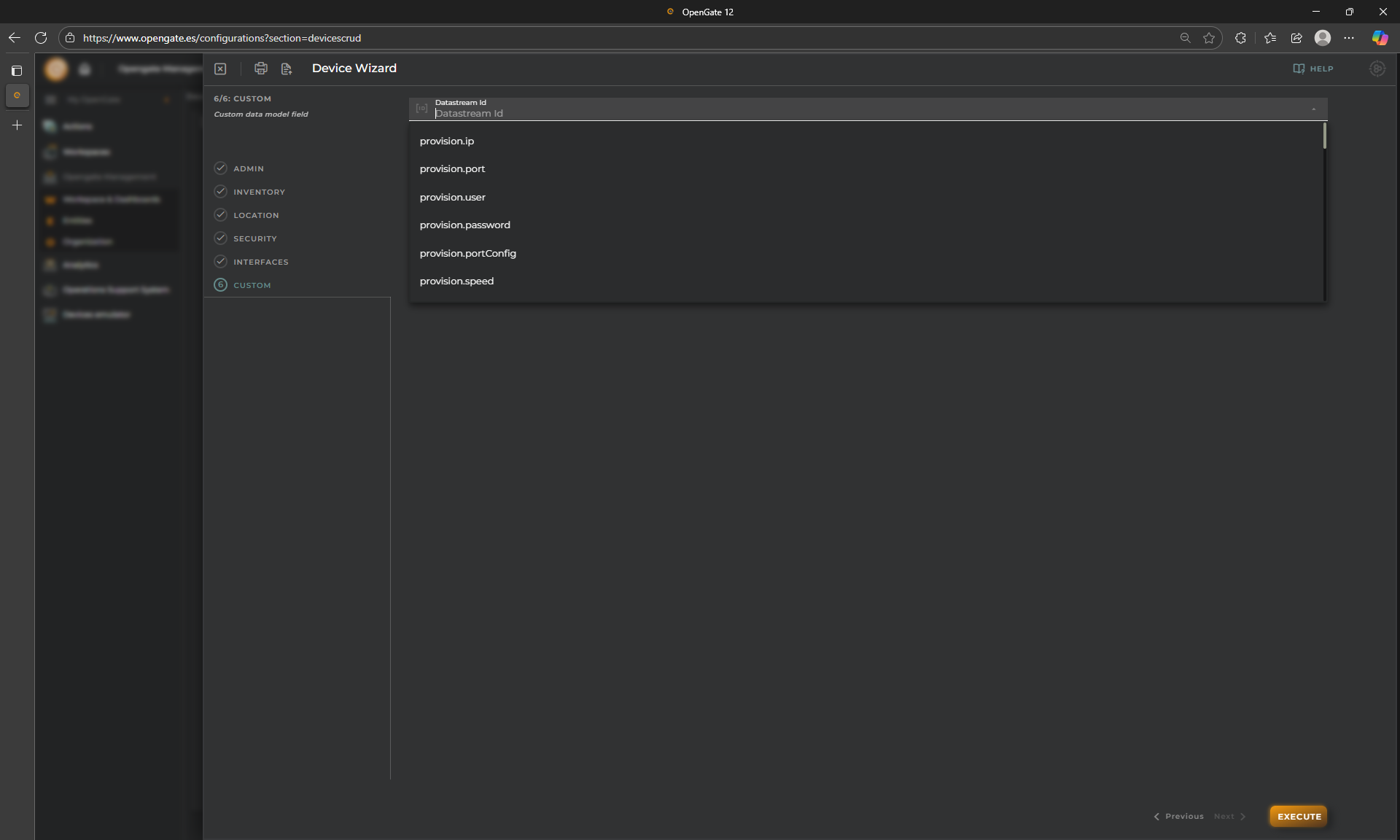The width and height of the screenshot is (1400, 840).
Task: Click the Copilot icon in browser toolbar
Action: (1380, 38)
